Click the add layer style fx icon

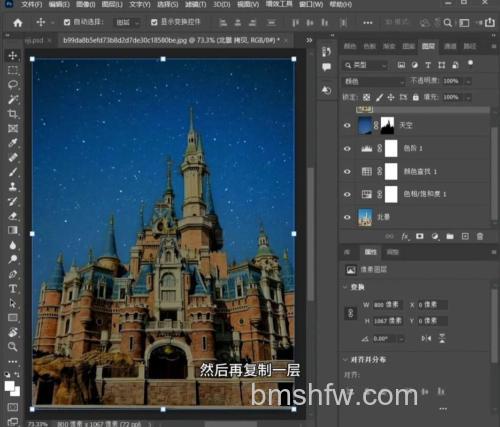[x=405, y=236]
